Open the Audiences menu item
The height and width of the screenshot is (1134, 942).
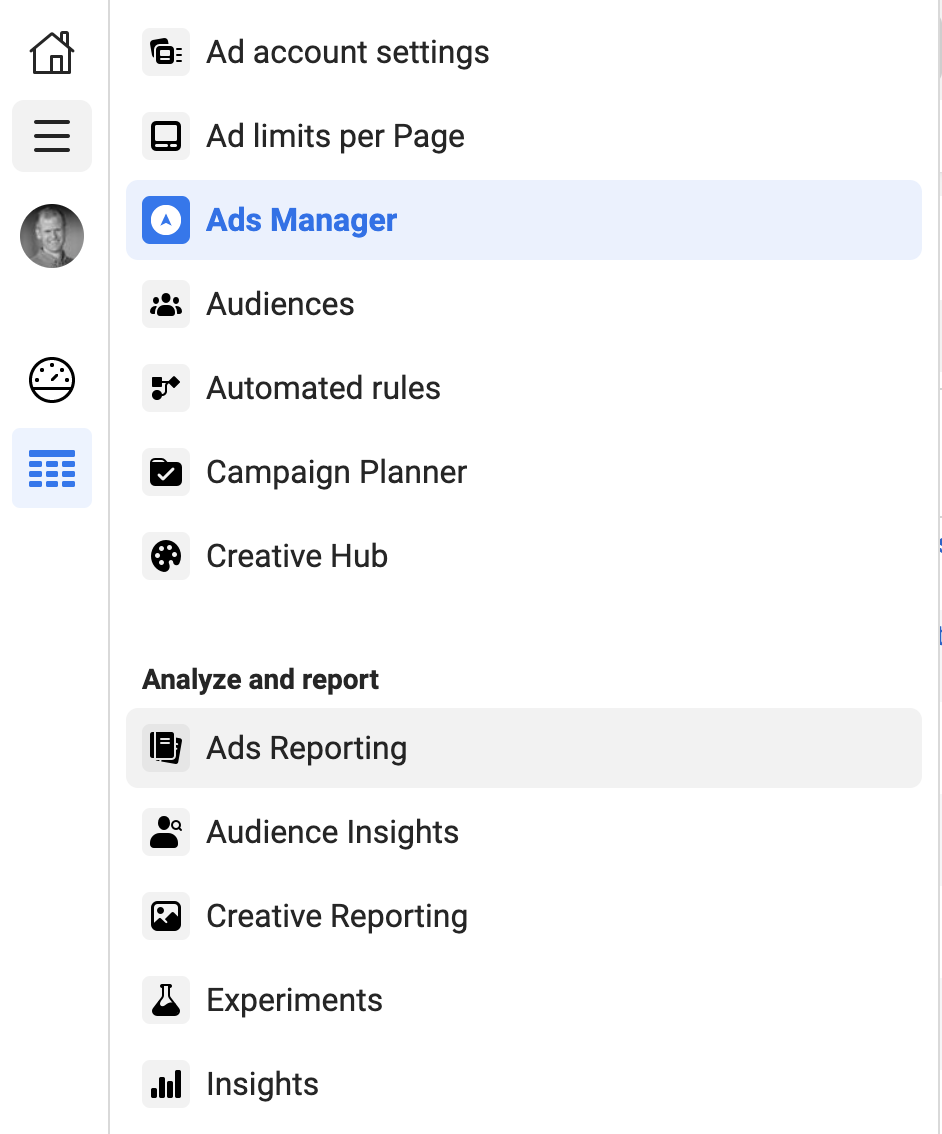point(523,304)
